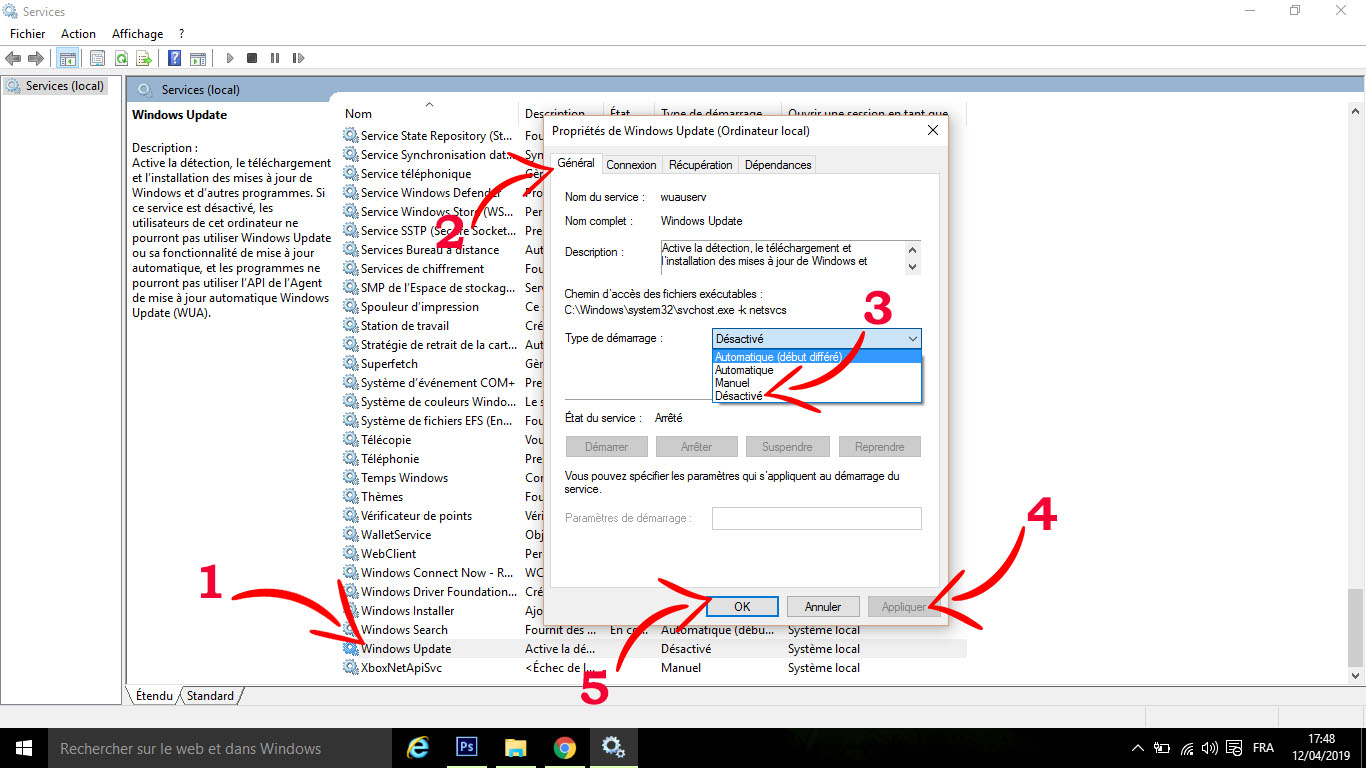
Task: Click Description box scroll-down arrow
Action: point(911,266)
